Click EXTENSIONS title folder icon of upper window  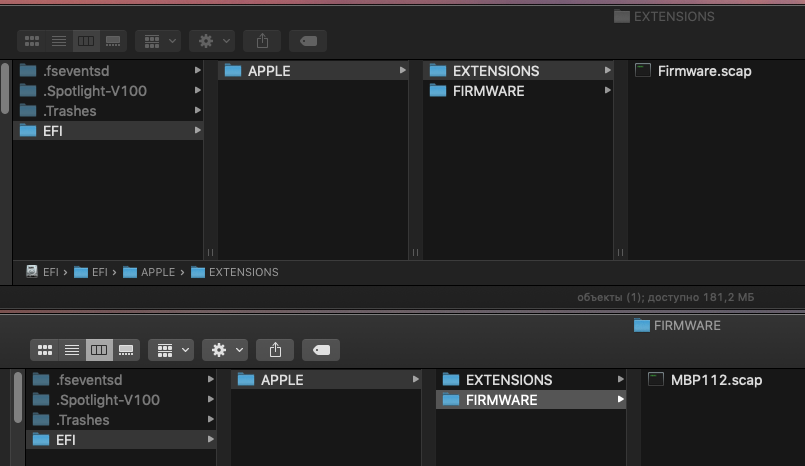pyautogui.click(x=622, y=16)
